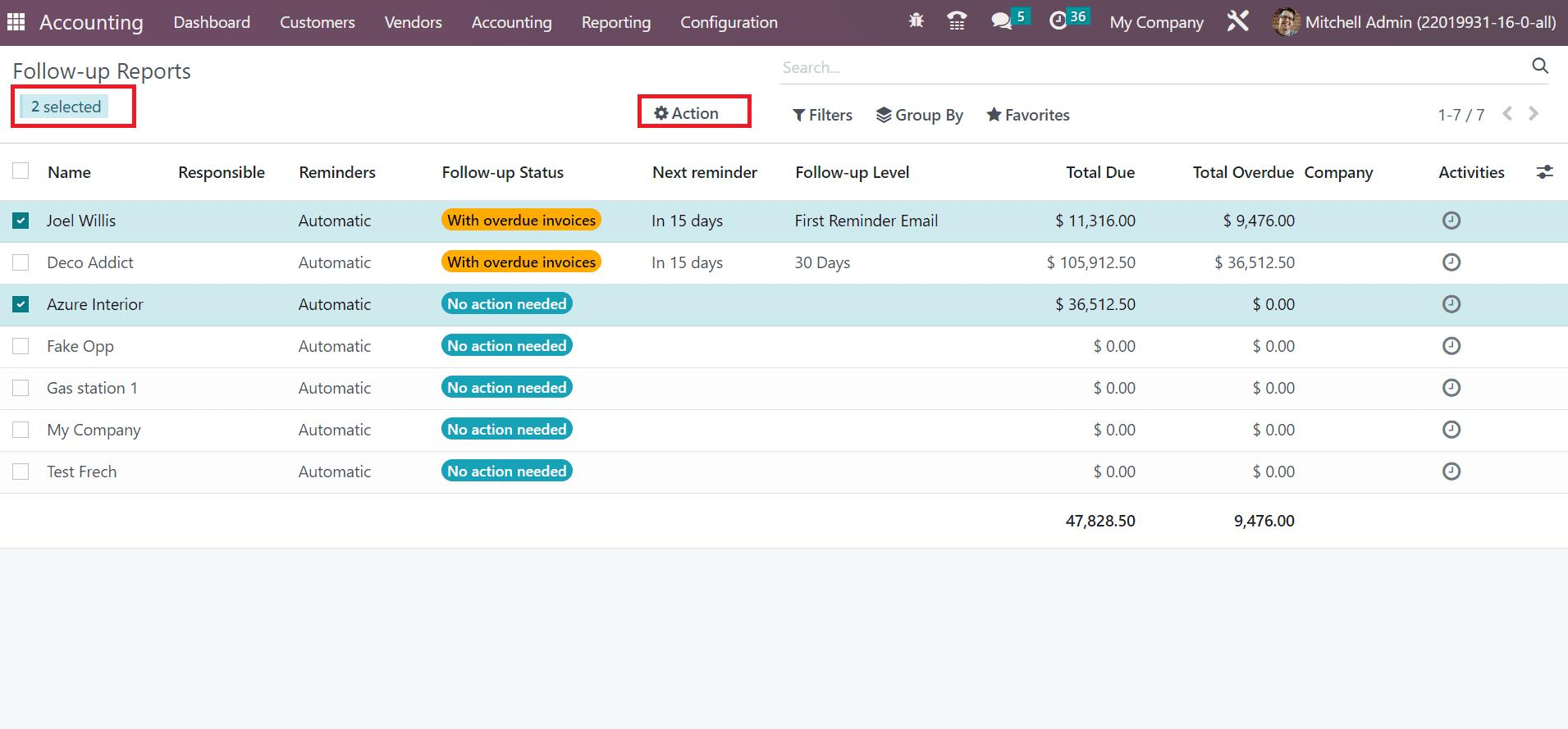Sort by Next reminder column header
The width and height of the screenshot is (1568, 729).
tap(704, 172)
